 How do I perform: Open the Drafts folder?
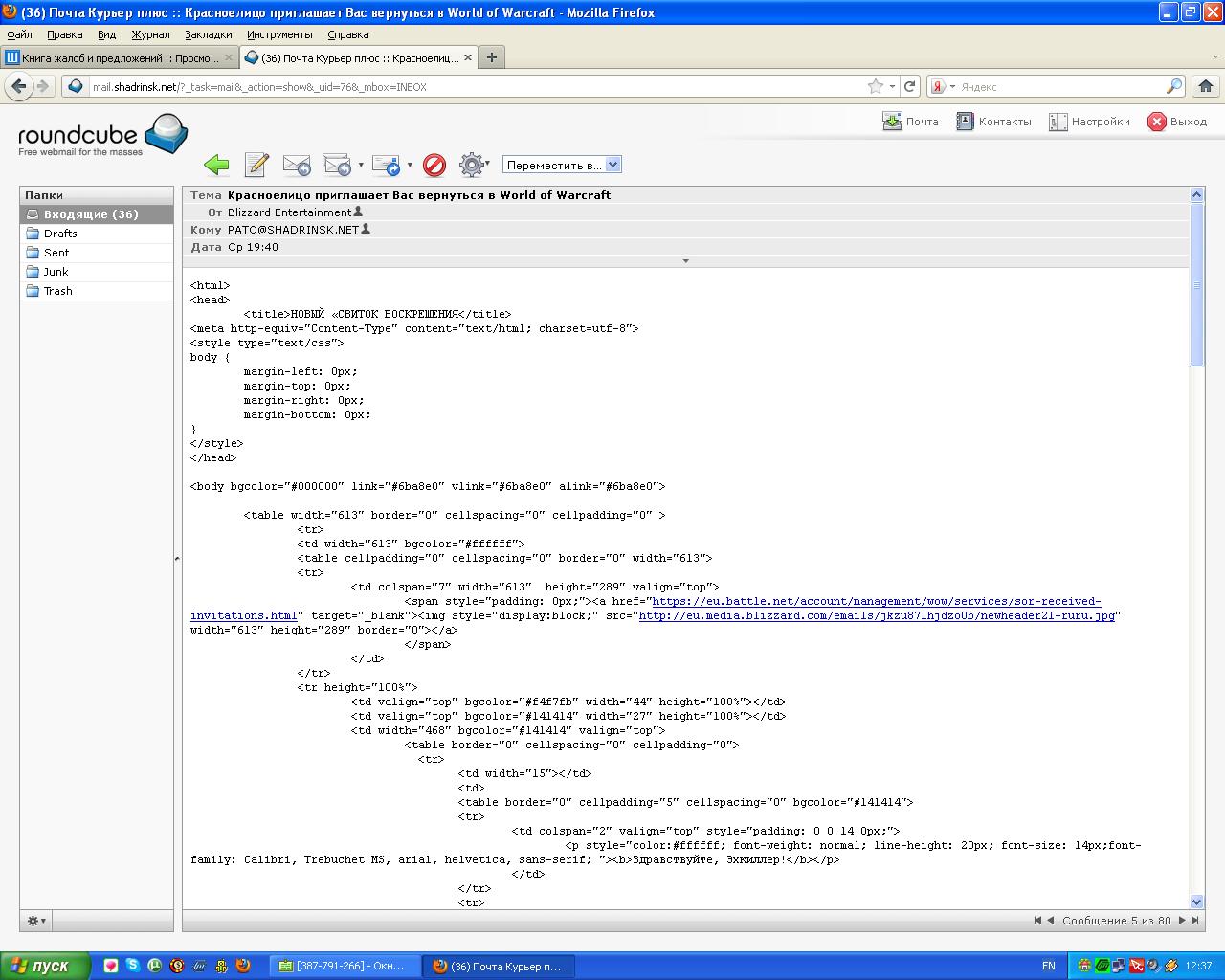click(x=97, y=234)
